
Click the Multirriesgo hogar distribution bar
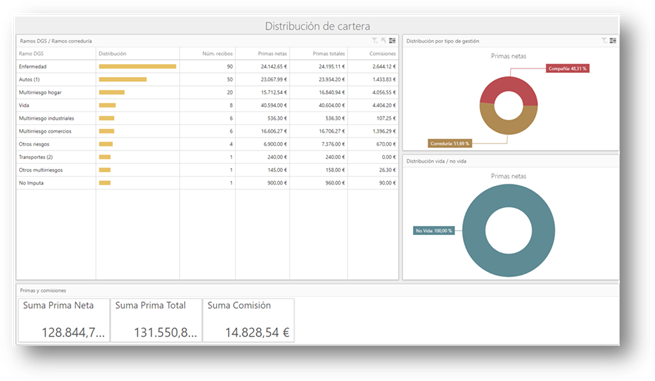click(112, 92)
